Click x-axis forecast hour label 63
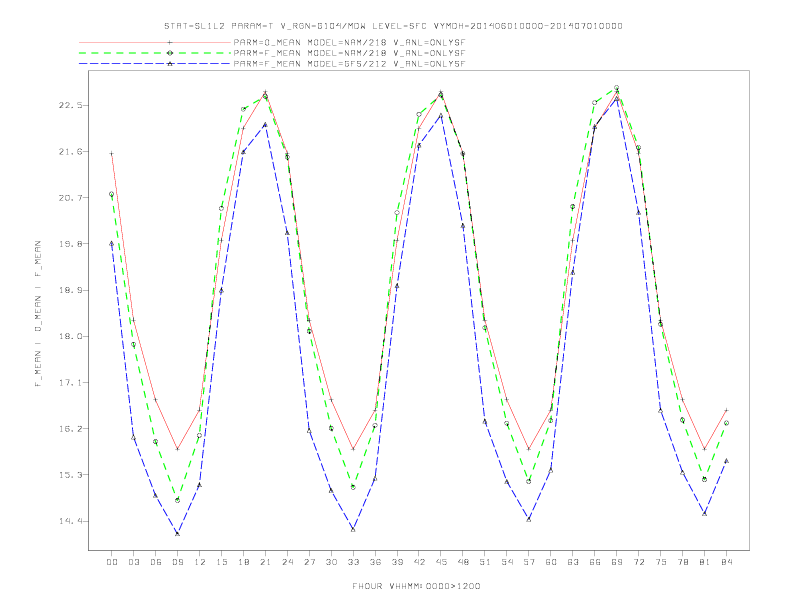 (x=573, y=562)
